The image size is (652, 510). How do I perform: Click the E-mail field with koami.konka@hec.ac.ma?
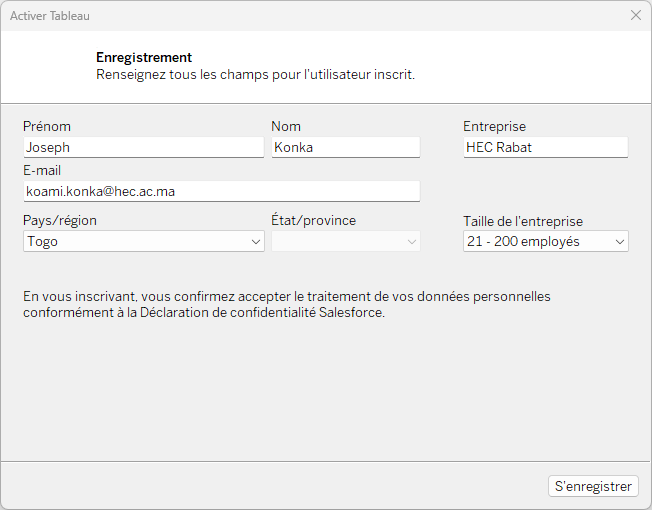click(222, 191)
